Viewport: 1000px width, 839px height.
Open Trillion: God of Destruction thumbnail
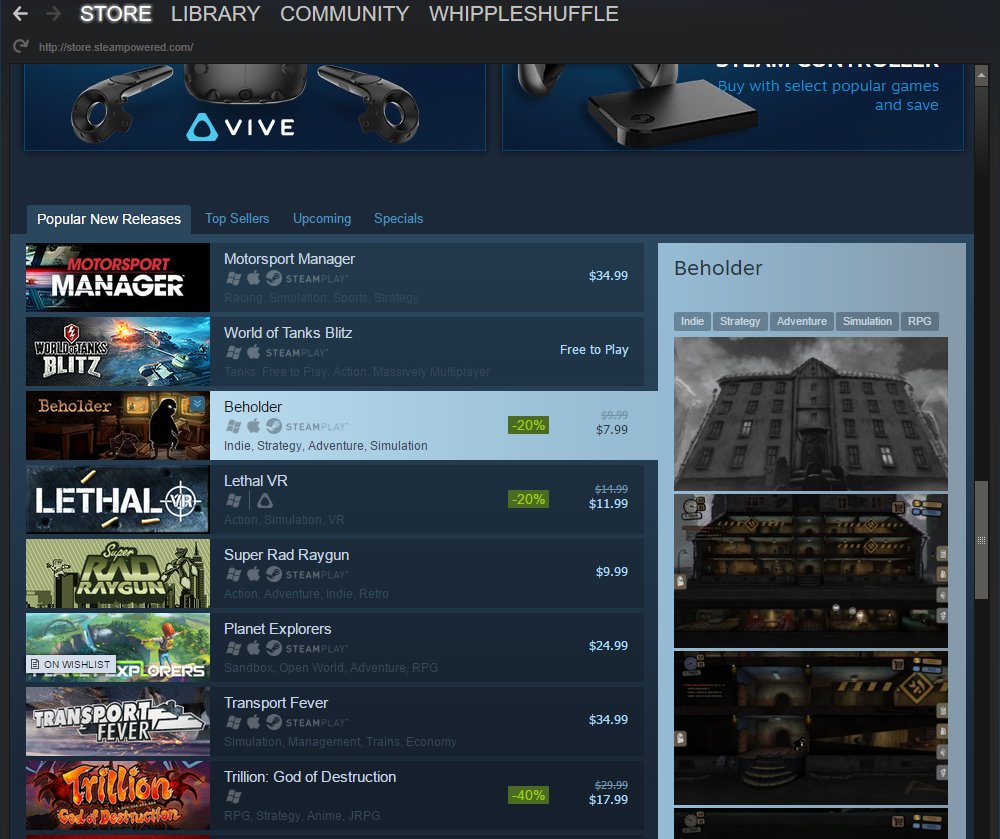(x=118, y=795)
